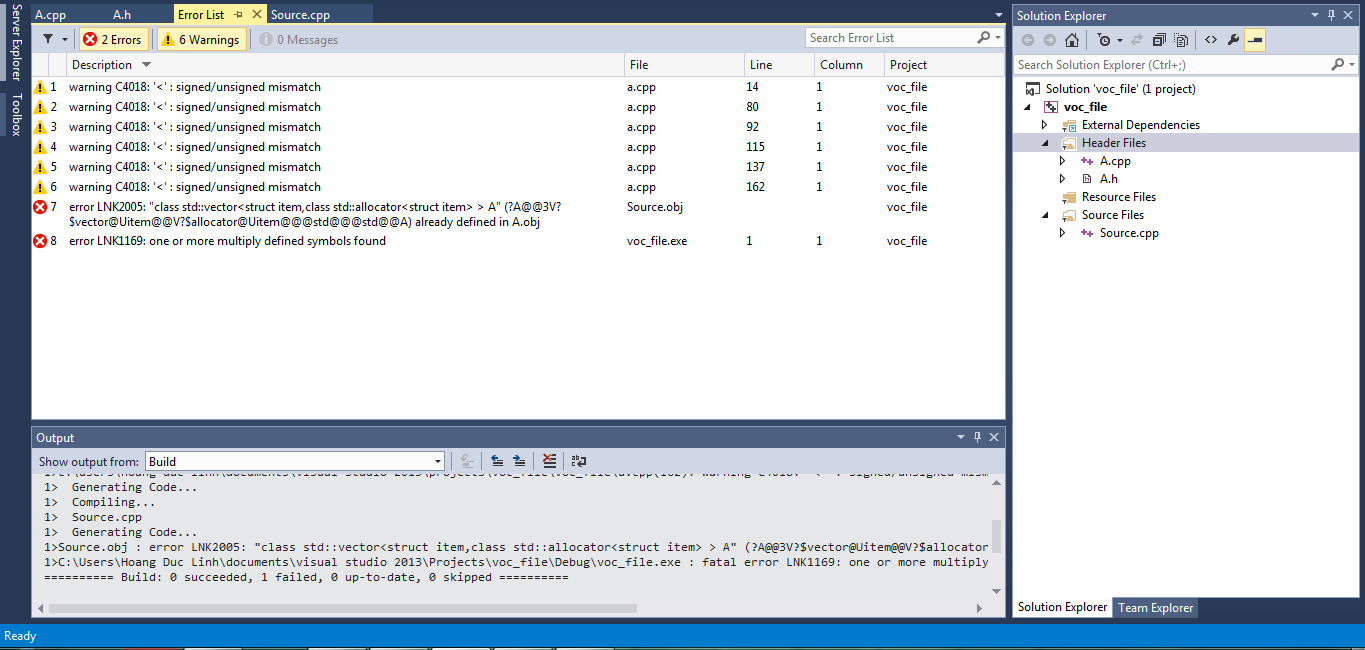
Task: Click the Search Error List field
Action: pyautogui.click(x=890, y=38)
